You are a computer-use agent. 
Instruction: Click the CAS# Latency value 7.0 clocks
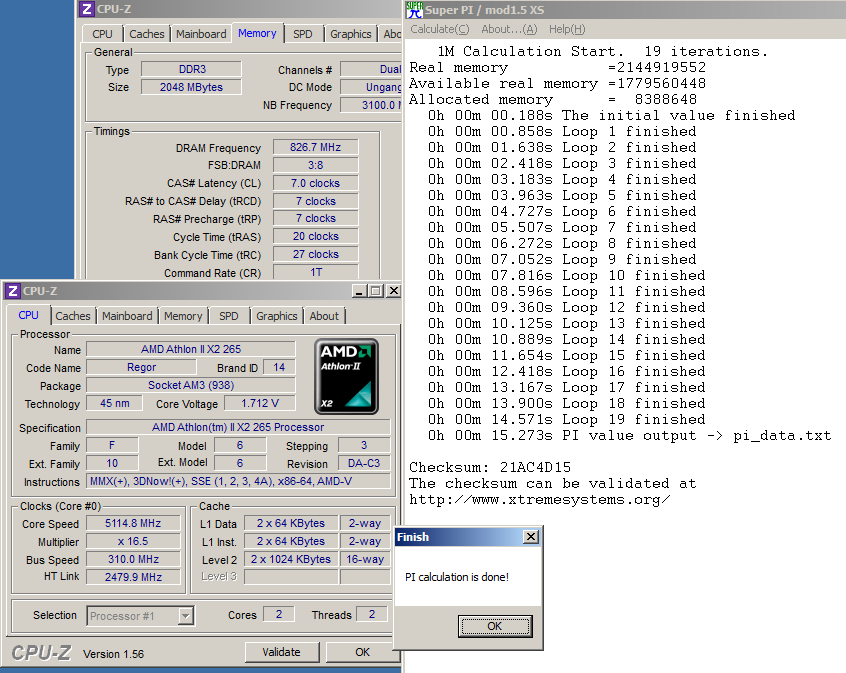[x=316, y=183]
